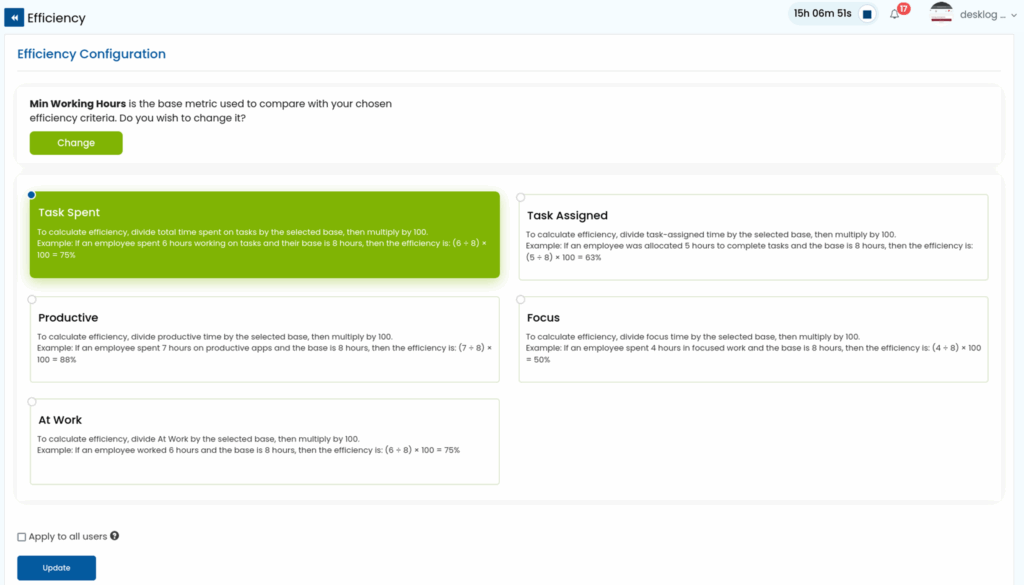Select the At Work radio button
This screenshot has width=1024, height=585.
tap(32, 402)
